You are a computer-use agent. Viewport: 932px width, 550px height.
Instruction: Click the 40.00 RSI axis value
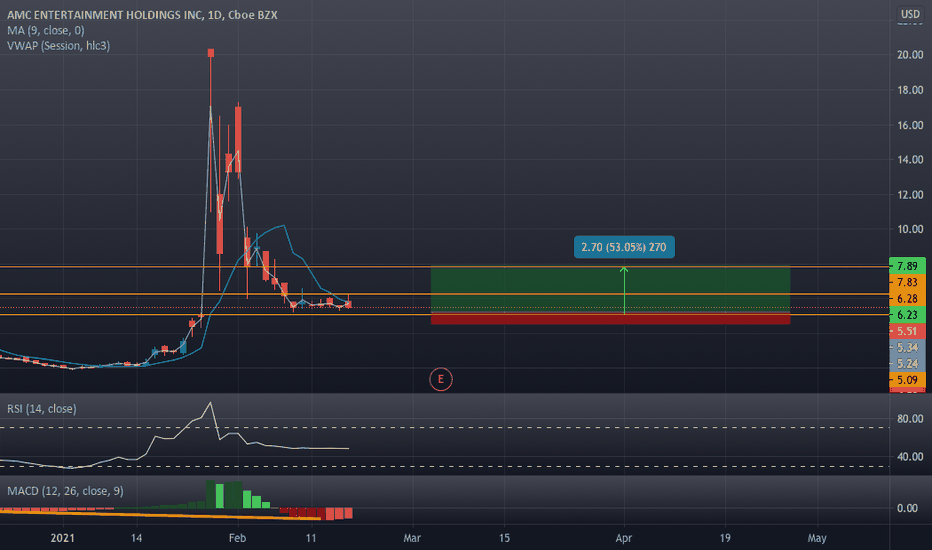pyautogui.click(x=909, y=457)
